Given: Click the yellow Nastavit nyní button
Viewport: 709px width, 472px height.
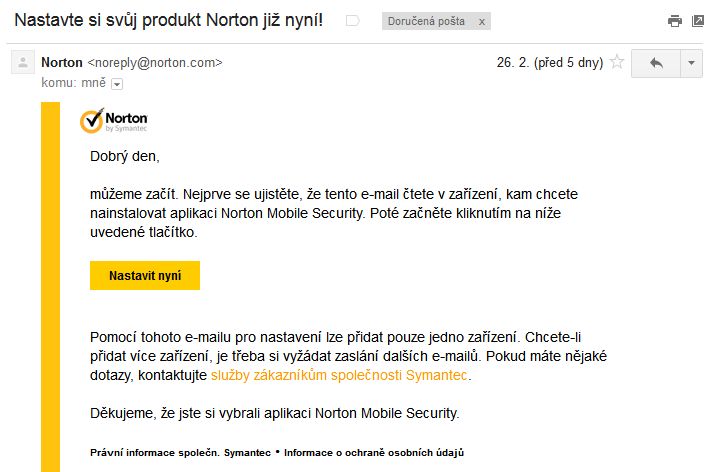Looking at the screenshot, I should pos(145,275).
